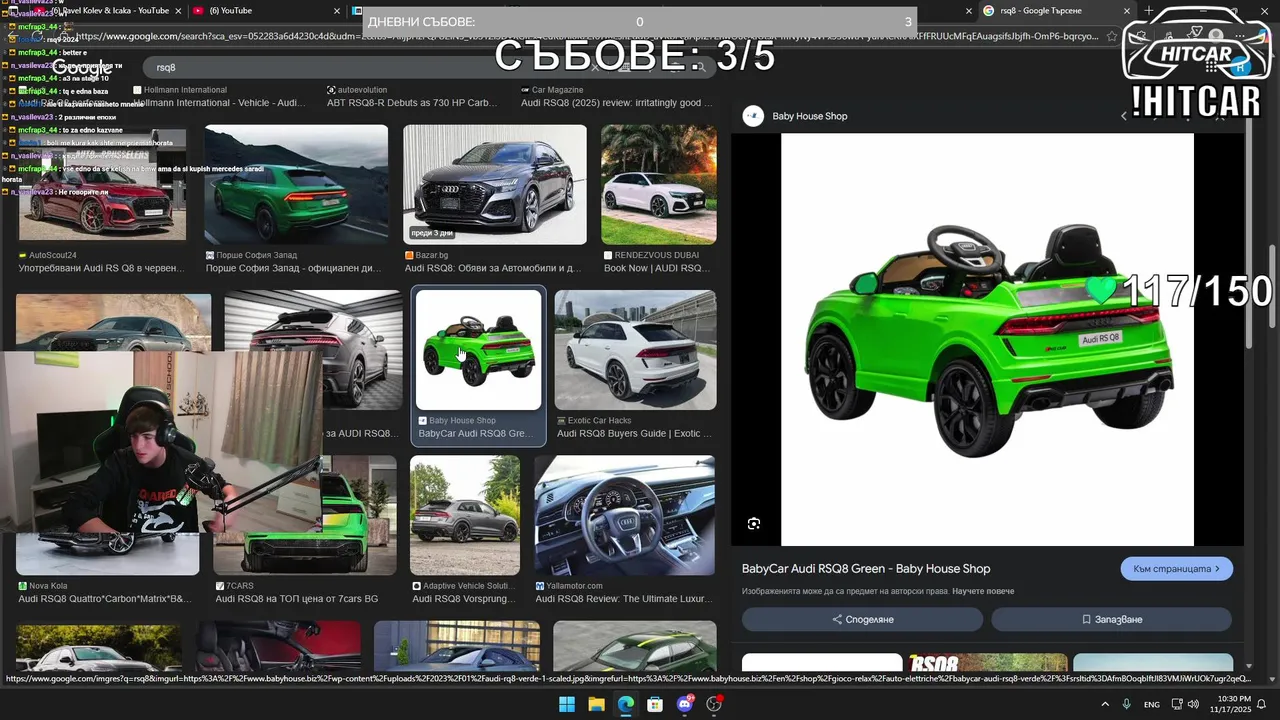1280x720 pixels.
Task: Click 'Audi RSQ8 Review: The Ultimate Luxur...' caption
Action: (624, 599)
